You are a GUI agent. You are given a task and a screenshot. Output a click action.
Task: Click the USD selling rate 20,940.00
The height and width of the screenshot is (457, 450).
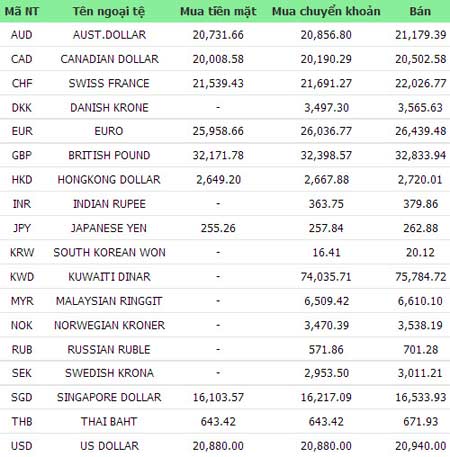point(421,446)
